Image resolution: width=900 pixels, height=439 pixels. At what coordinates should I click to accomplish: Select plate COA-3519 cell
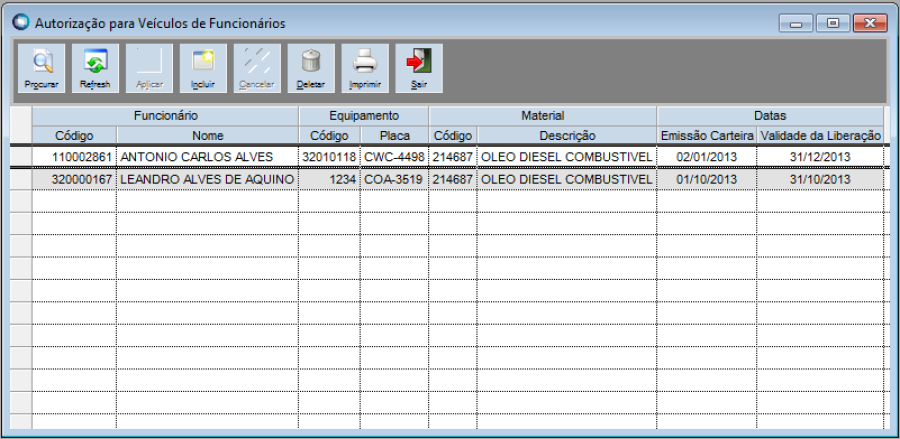394,180
